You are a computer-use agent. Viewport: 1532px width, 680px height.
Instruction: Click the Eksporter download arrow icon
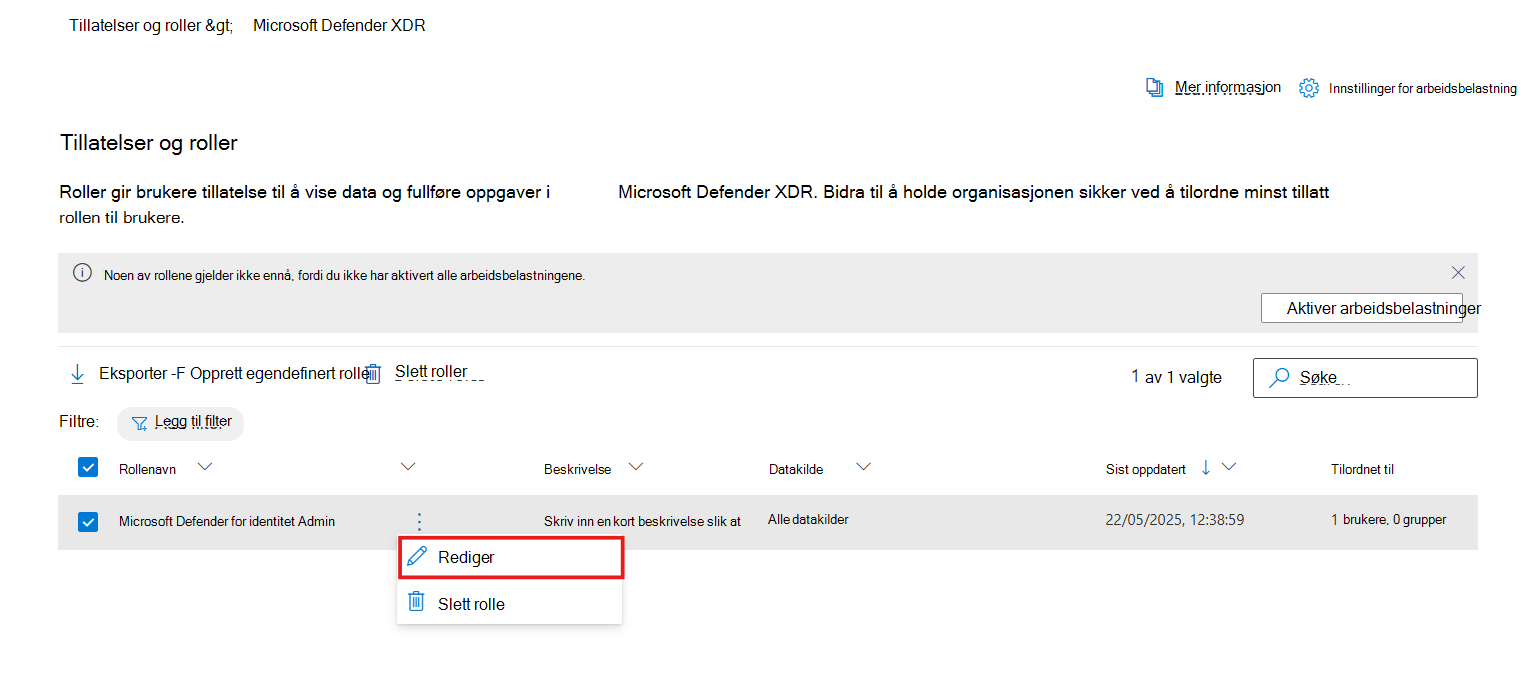[x=78, y=374]
